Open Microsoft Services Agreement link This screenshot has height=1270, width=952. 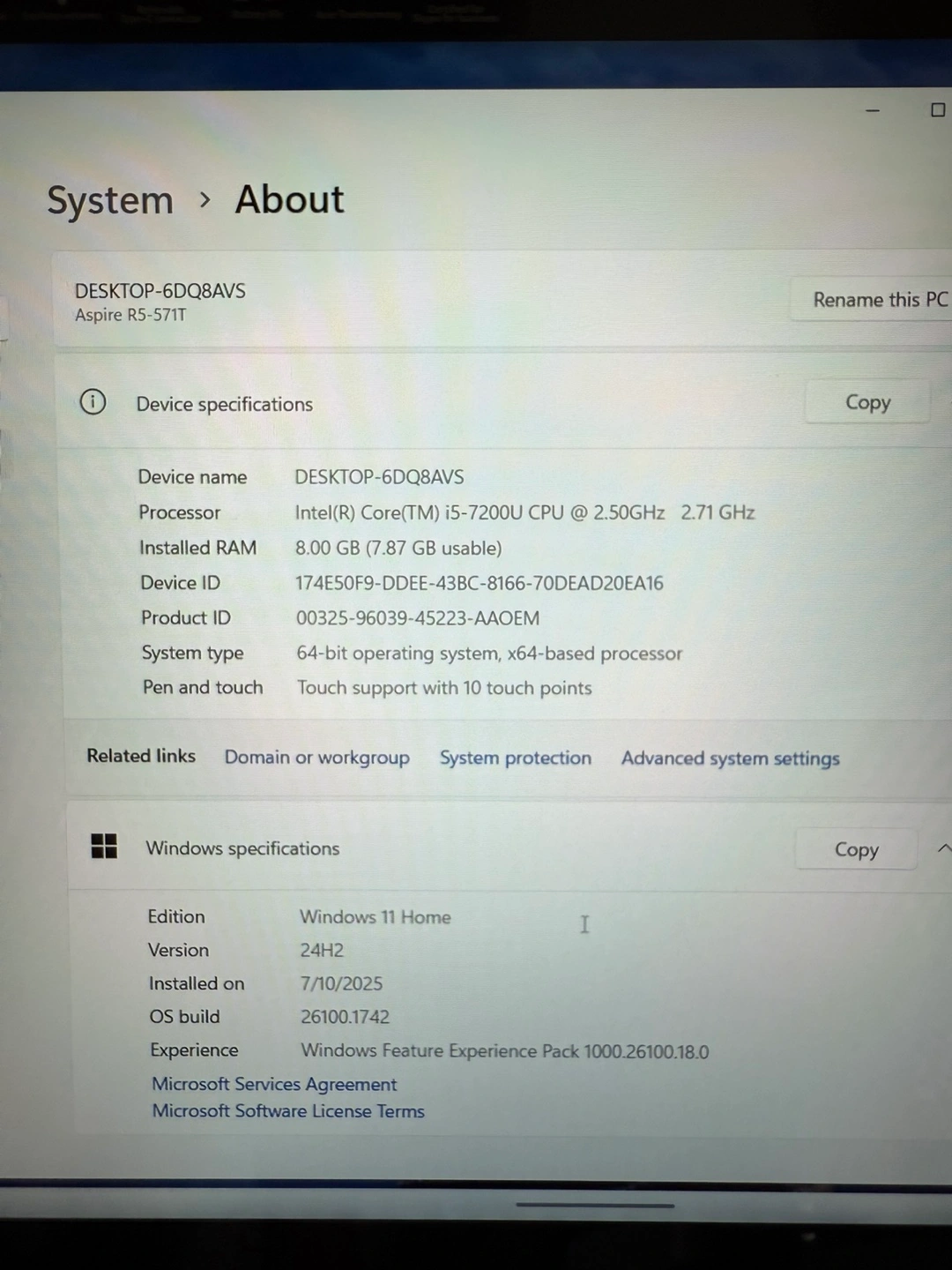click(274, 1084)
